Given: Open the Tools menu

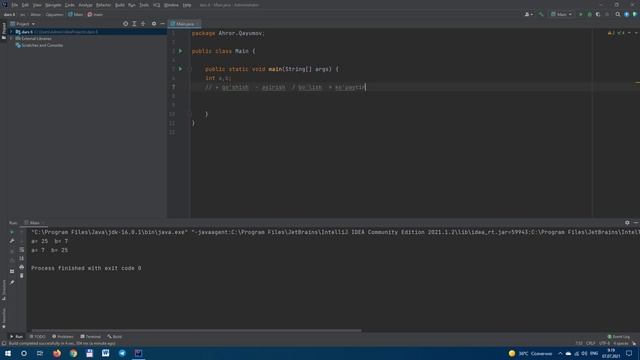Looking at the screenshot, I should [x=144, y=5].
